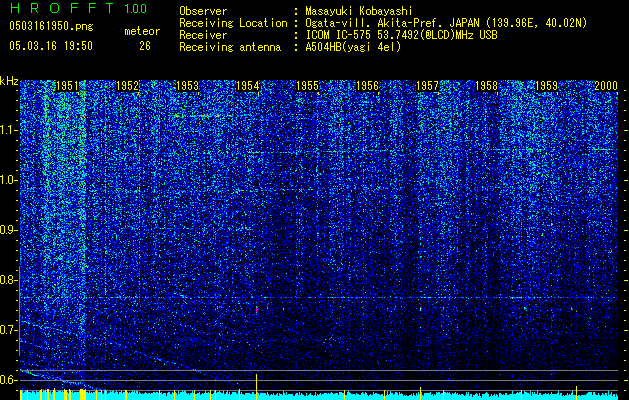The image size is (629, 400).
Task: Click the HROFFT title text
Action: pos(62,8)
